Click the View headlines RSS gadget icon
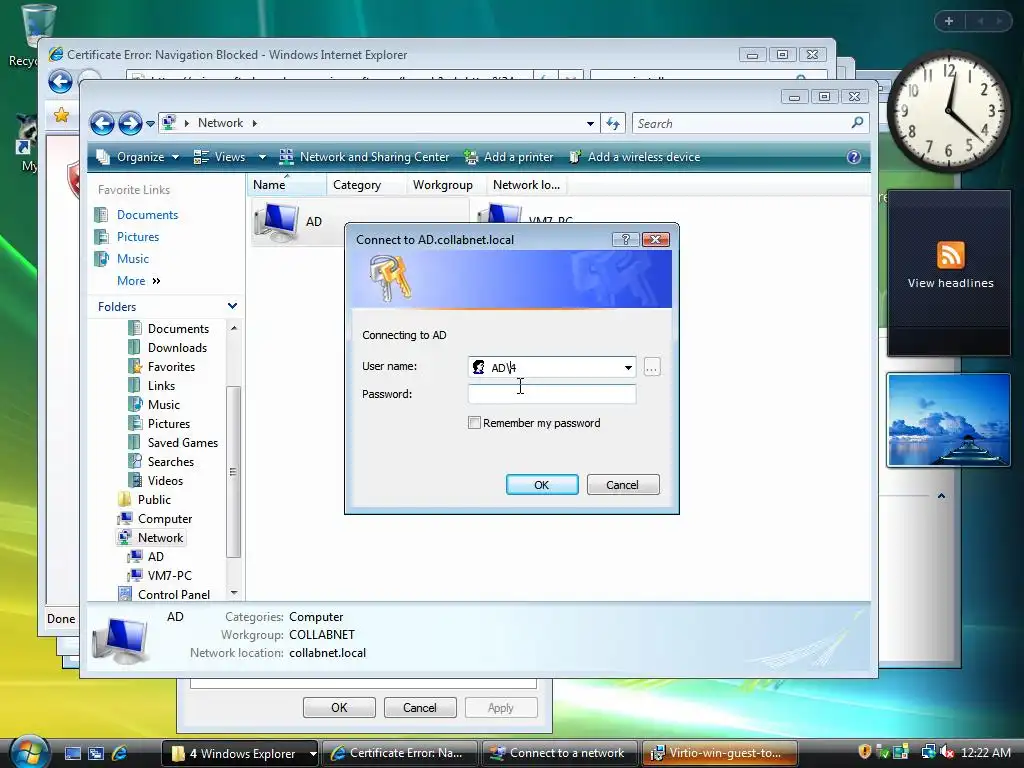1024x768 pixels. pos(950,255)
